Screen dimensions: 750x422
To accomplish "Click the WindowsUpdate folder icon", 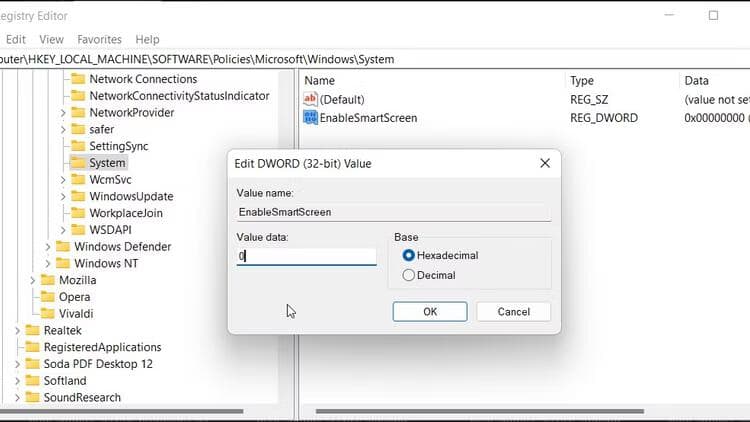I will pos(77,197).
